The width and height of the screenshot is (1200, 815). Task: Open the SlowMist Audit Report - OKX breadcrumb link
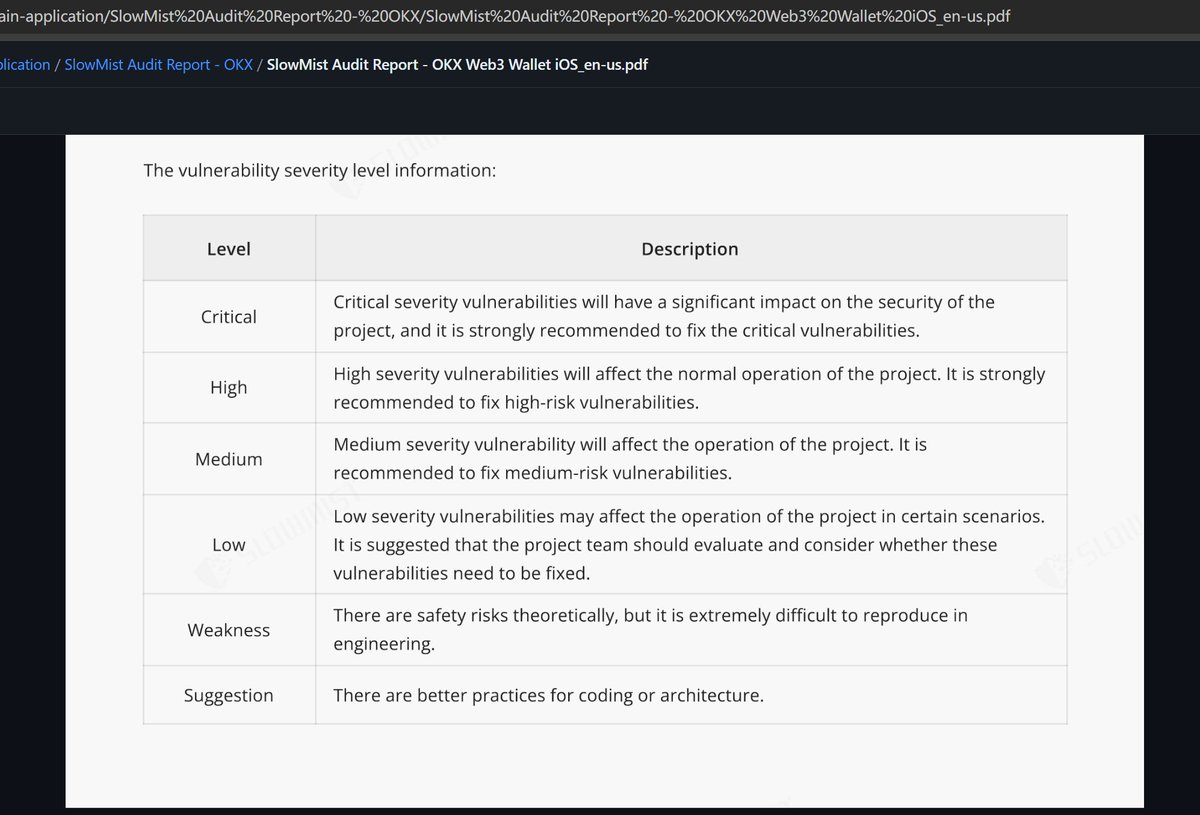tap(158, 65)
